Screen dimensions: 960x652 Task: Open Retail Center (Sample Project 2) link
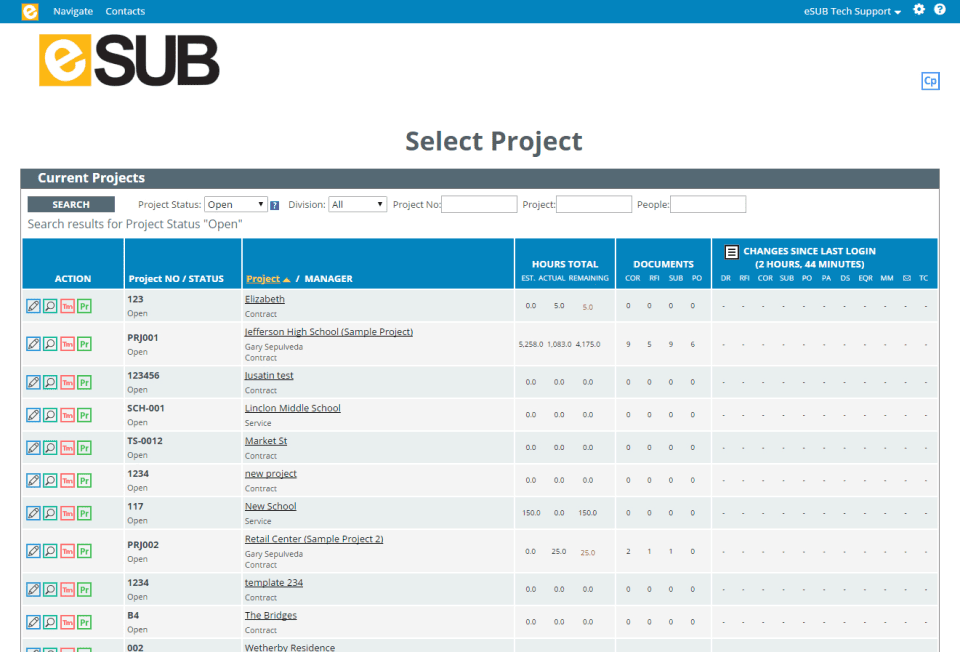click(314, 539)
